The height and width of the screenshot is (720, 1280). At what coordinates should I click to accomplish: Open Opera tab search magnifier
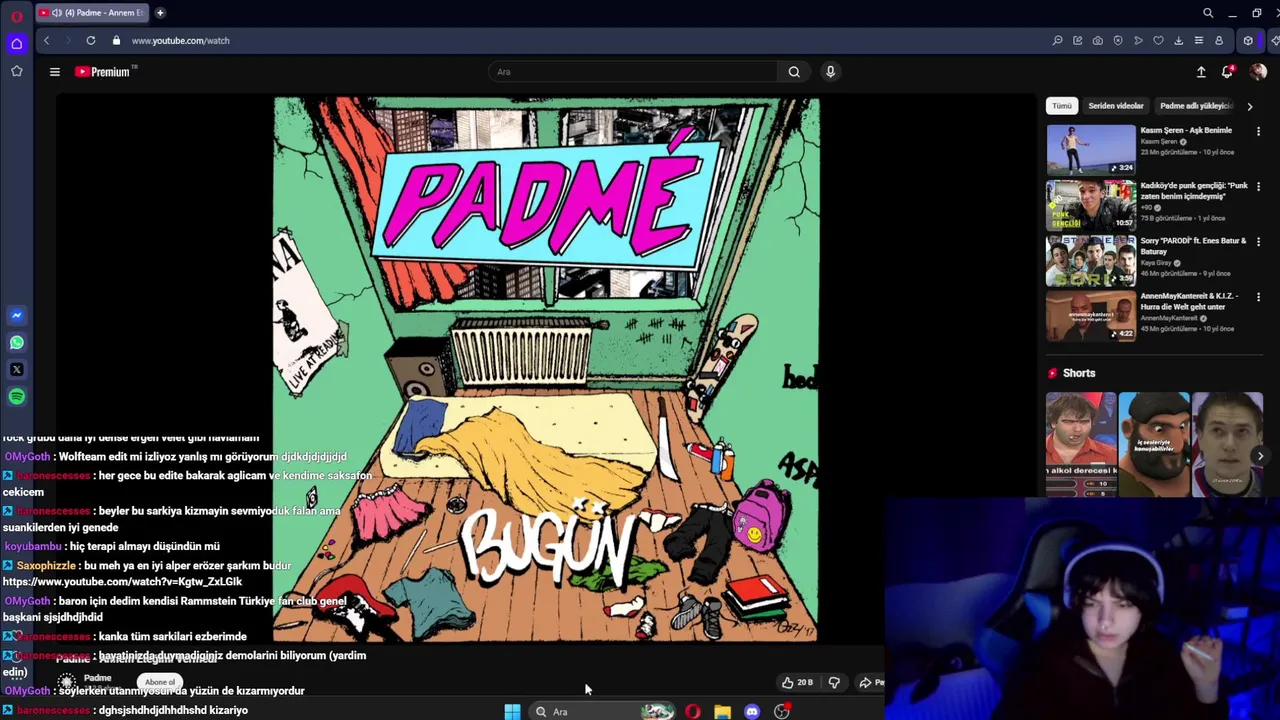pos(1208,13)
